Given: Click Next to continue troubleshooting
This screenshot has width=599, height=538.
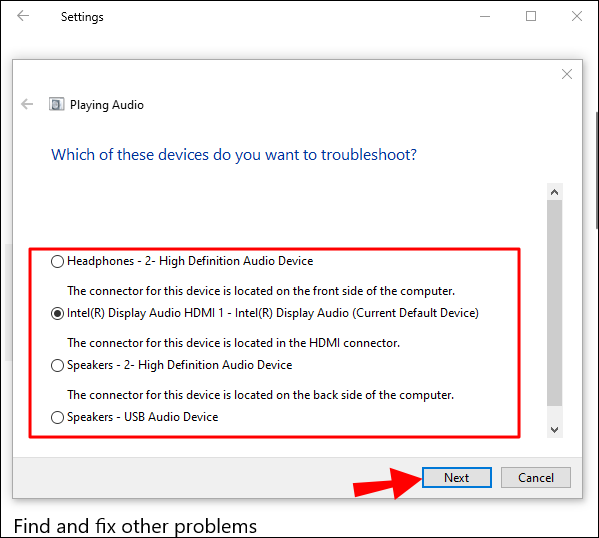Looking at the screenshot, I should pos(457,478).
